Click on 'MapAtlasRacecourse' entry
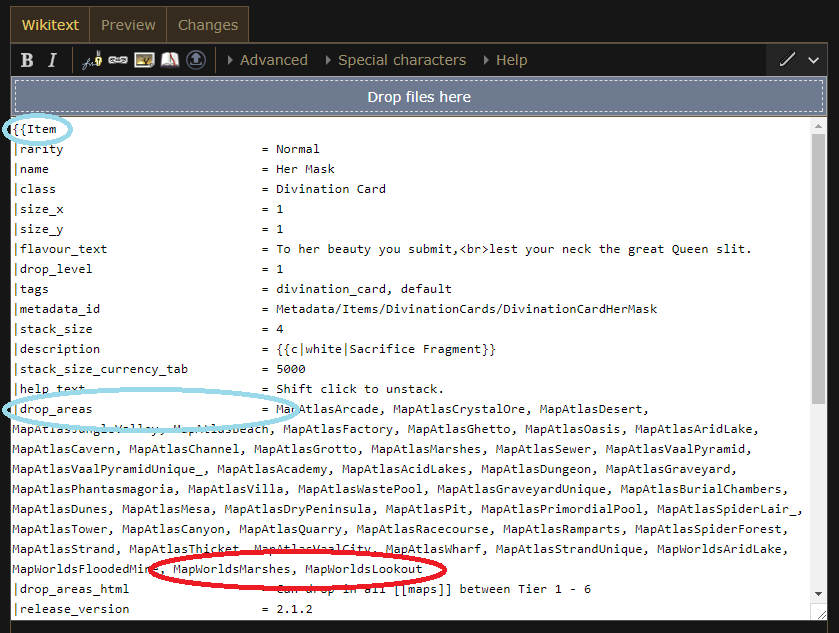The height and width of the screenshot is (633, 839). (422, 529)
